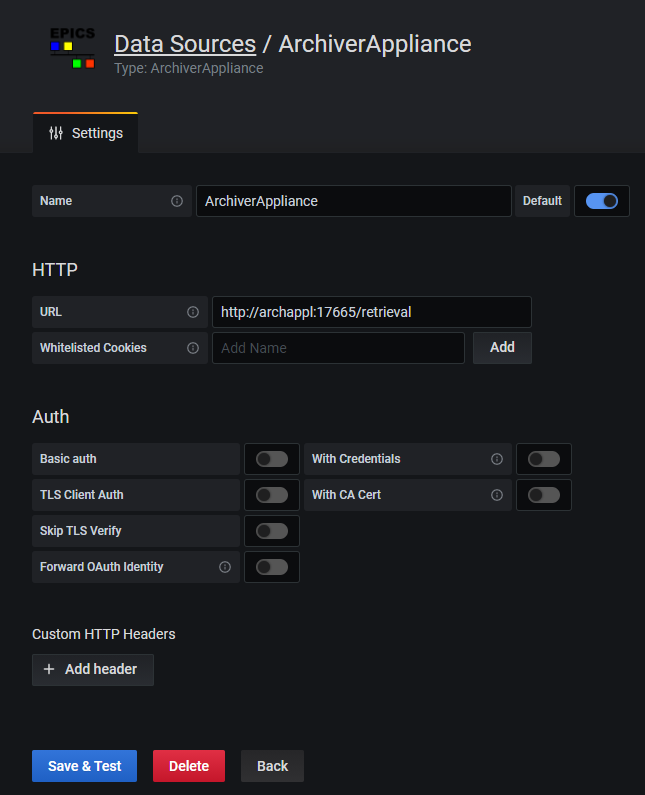
Task: Enable the Basic auth toggle
Action: tap(272, 459)
